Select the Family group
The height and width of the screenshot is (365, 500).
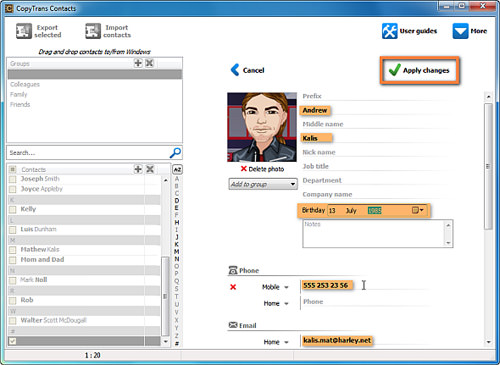(x=19, y=94)
